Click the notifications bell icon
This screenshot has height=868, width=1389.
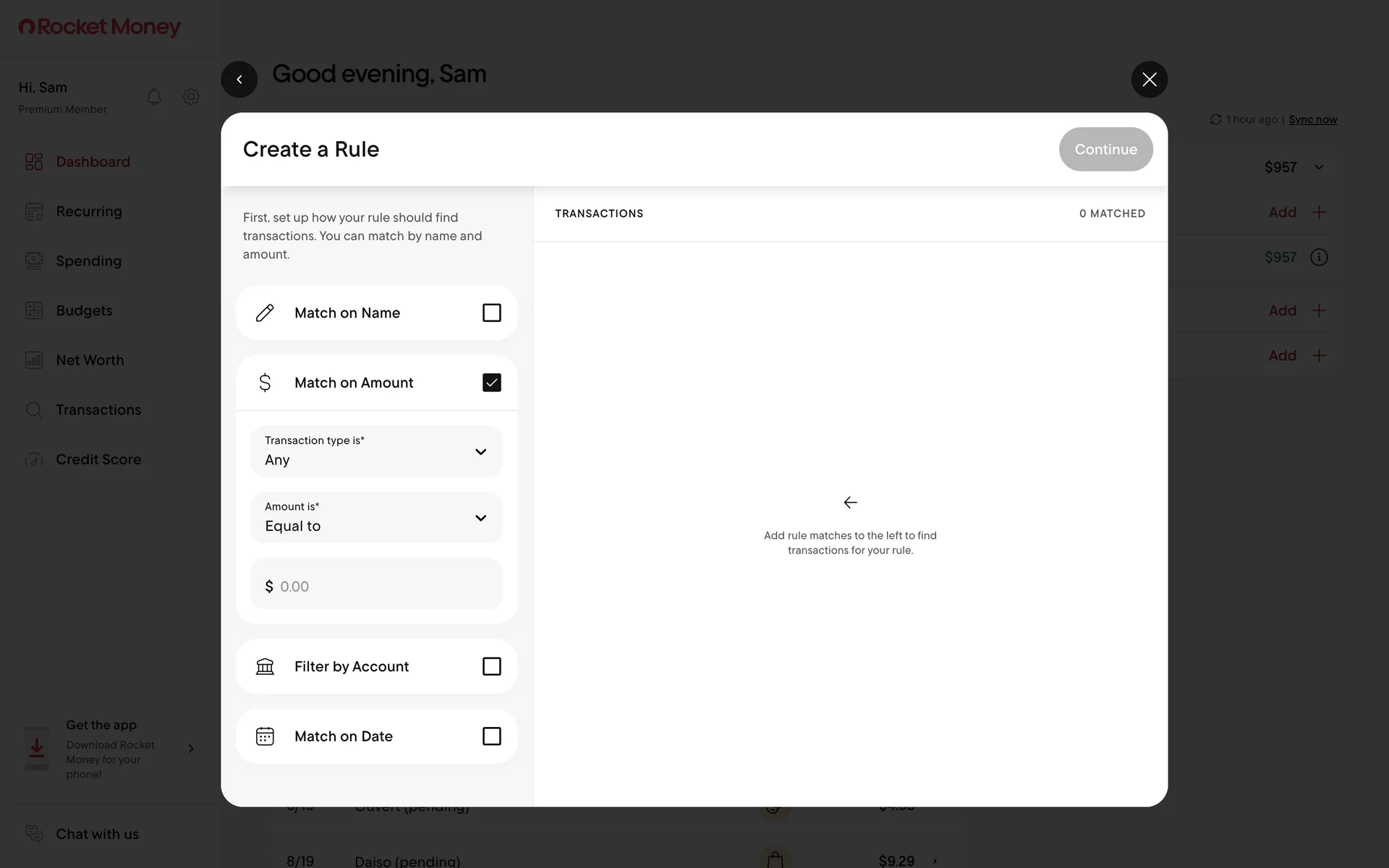(154, 96)
